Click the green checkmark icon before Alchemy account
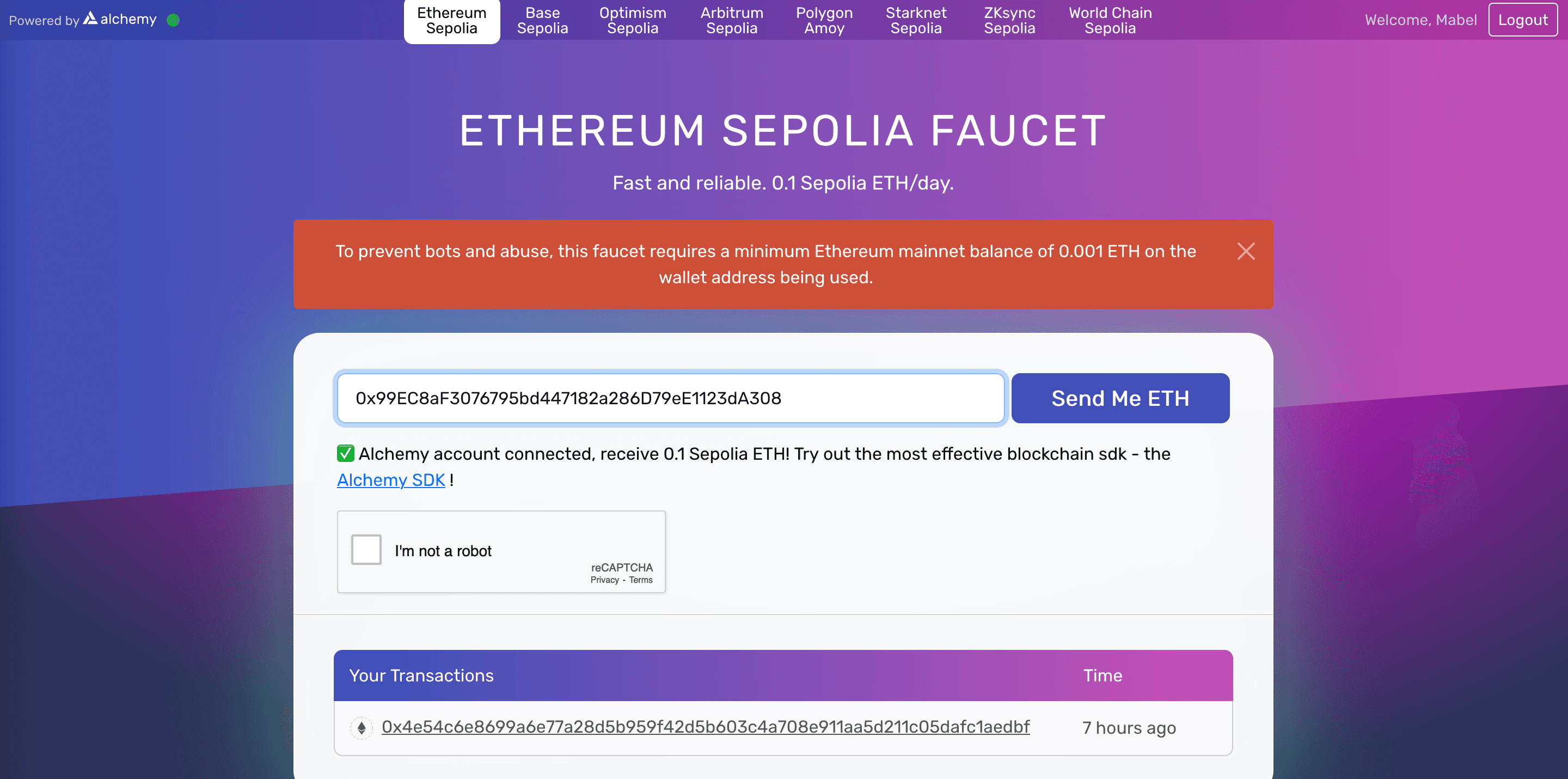1568x779 pixels. (346, 453)
